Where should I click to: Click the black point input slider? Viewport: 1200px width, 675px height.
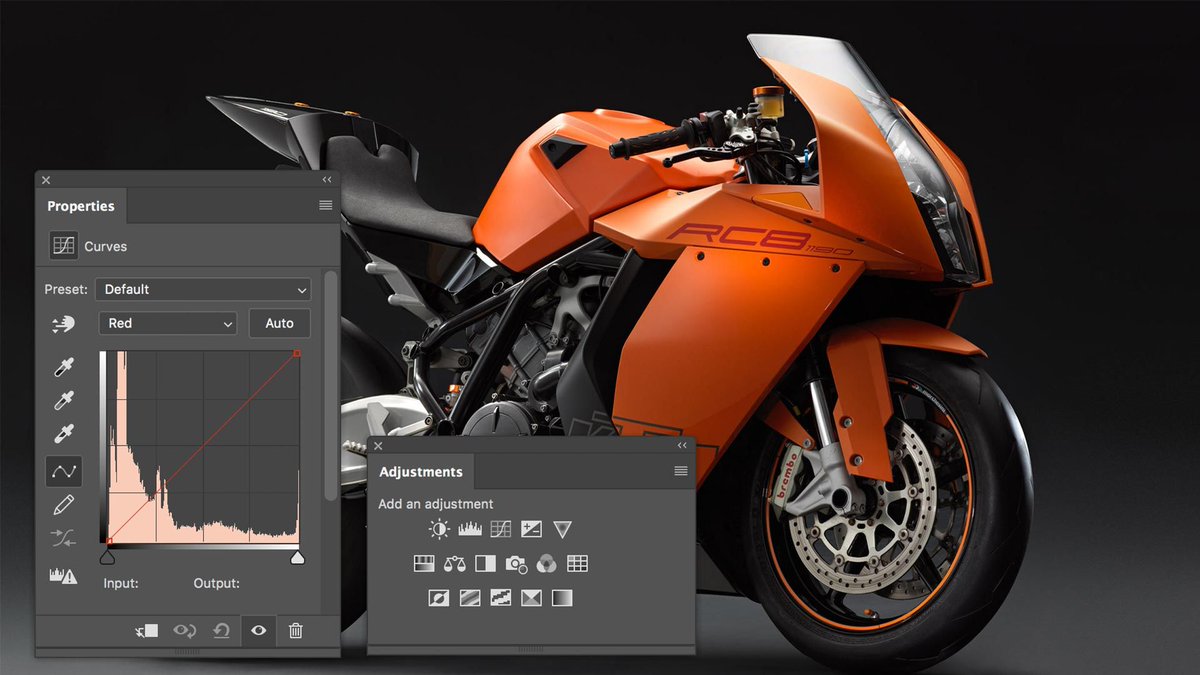pyautogui.click(x=108, y=557)
